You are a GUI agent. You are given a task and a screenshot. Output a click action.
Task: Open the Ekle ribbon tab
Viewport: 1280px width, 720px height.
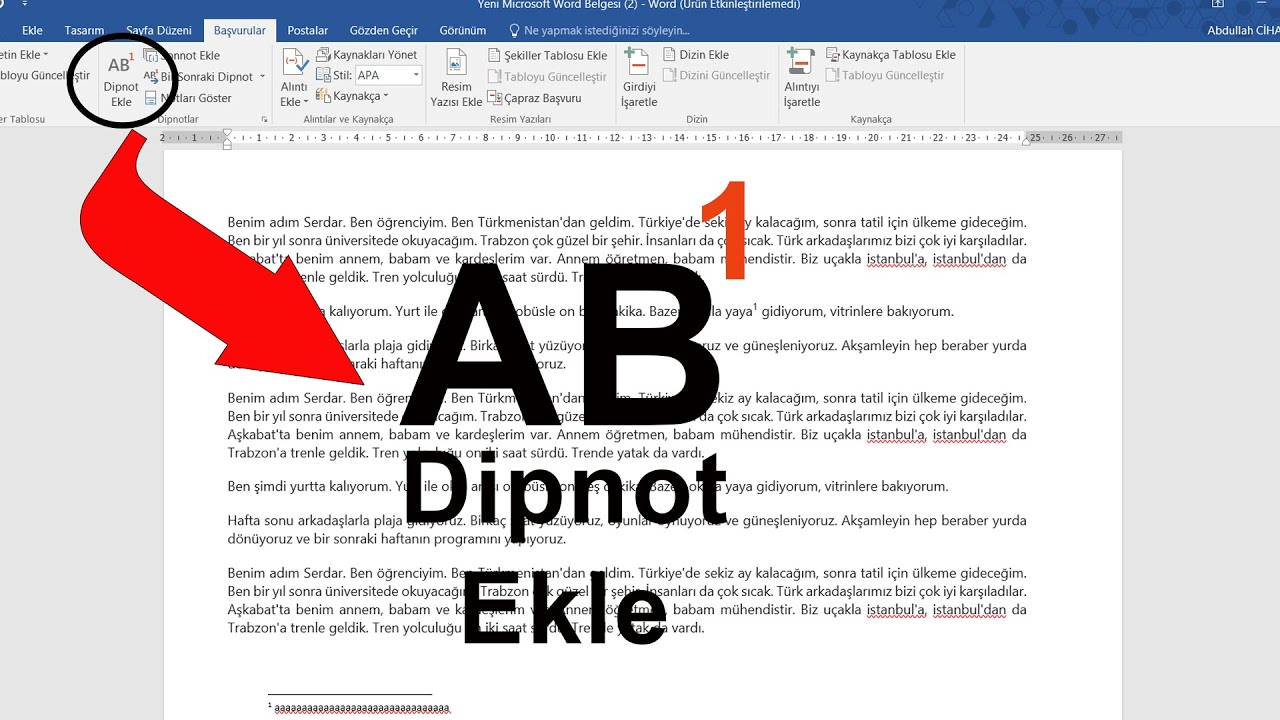(x=32, y=31)
